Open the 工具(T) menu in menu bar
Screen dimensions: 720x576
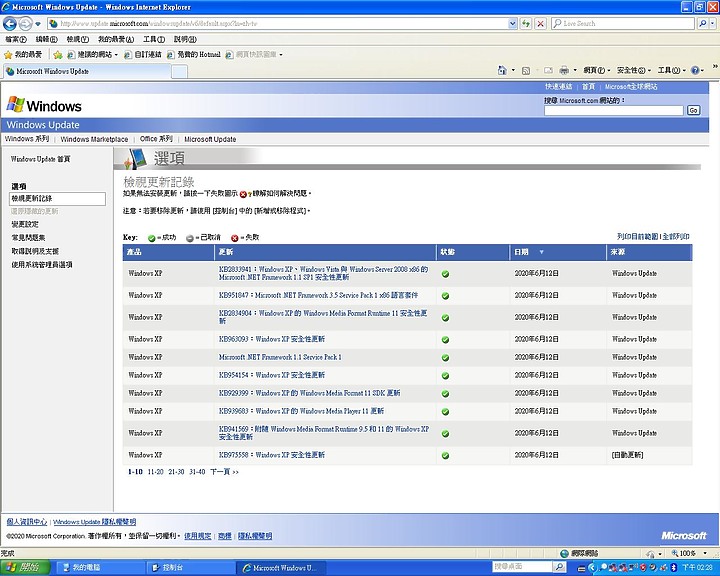153,40
